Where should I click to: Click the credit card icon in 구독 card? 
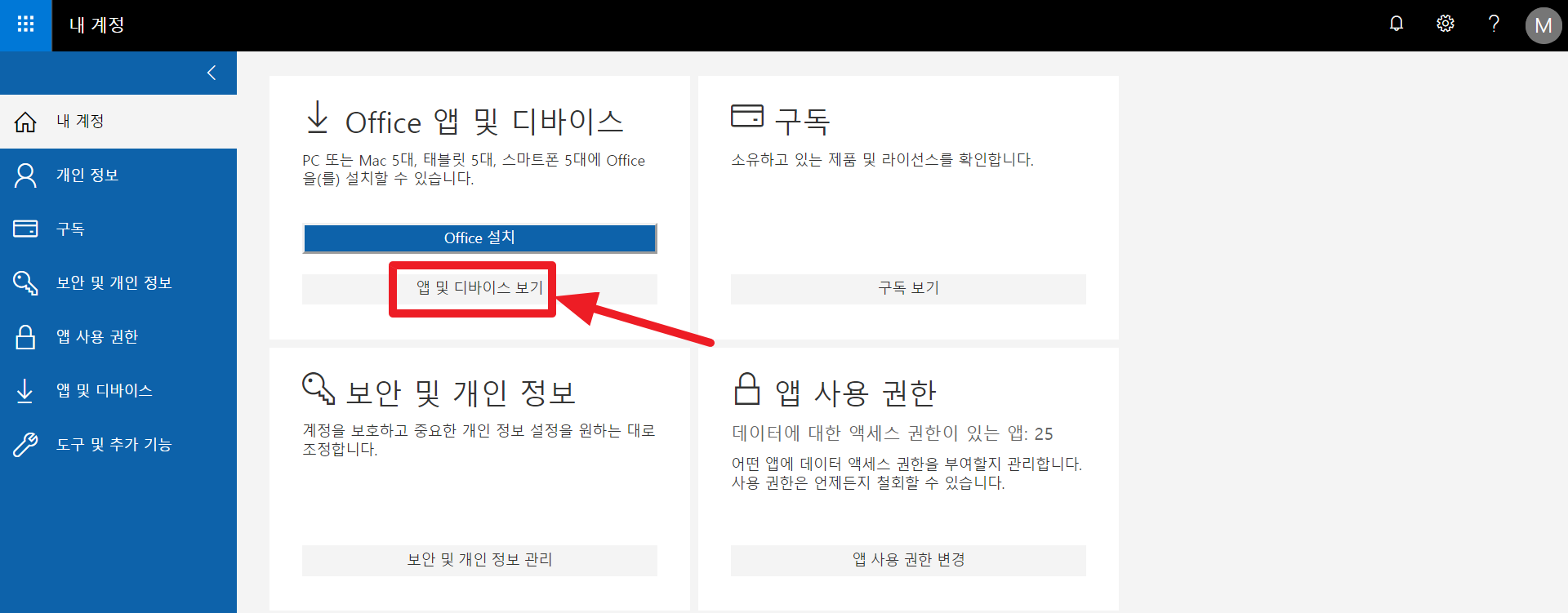click(x=747, y=116)
